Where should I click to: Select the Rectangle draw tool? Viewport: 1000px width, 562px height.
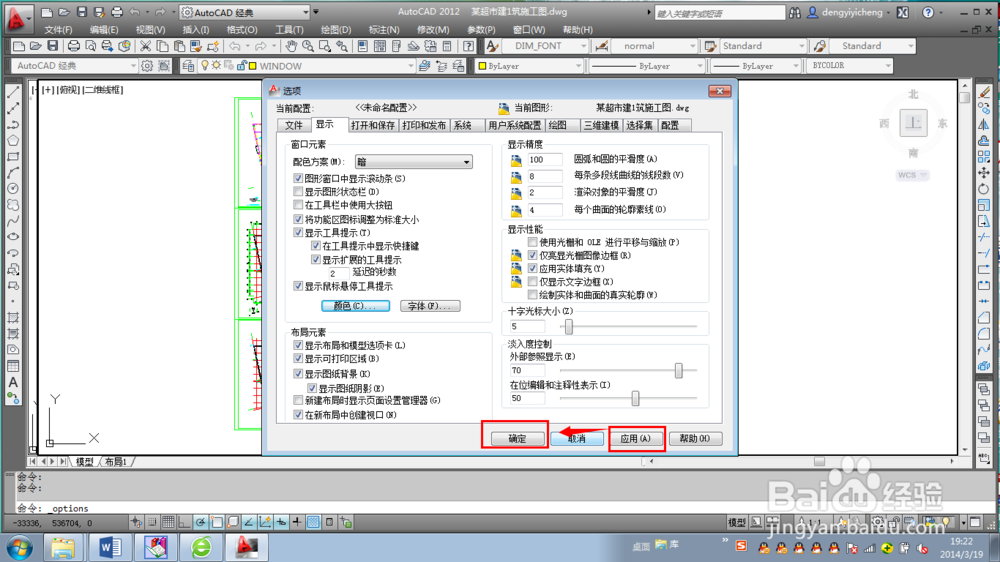(13, 156)
